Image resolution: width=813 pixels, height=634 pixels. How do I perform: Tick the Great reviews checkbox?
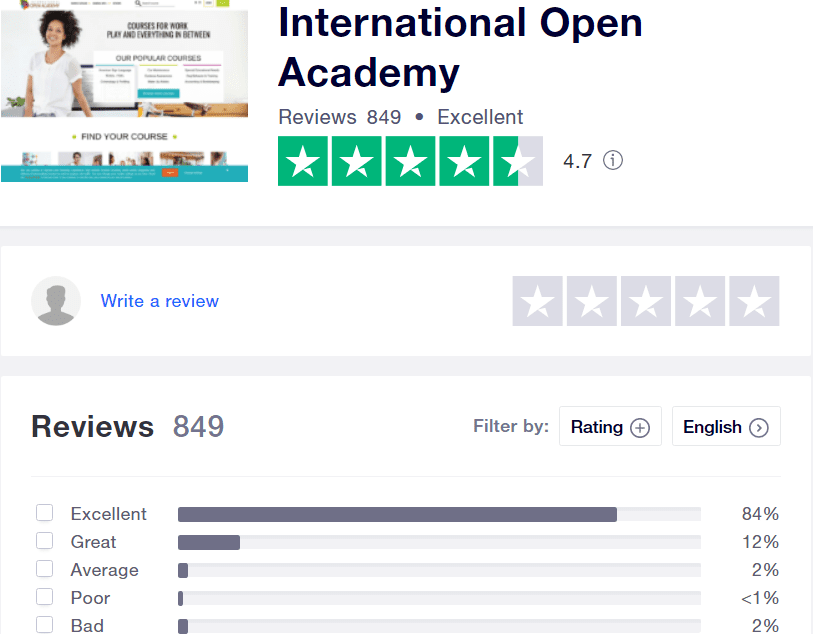(45, 541)
